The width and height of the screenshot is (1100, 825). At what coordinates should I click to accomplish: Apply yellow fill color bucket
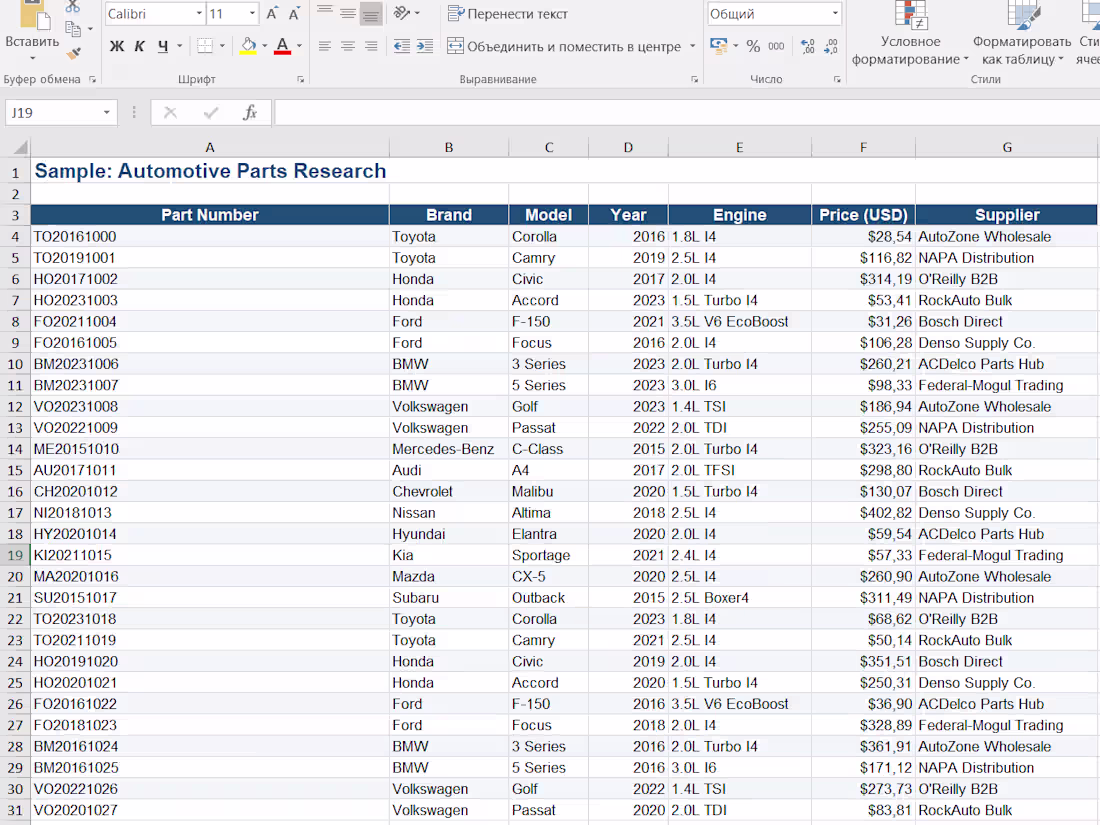pos(248,46)
